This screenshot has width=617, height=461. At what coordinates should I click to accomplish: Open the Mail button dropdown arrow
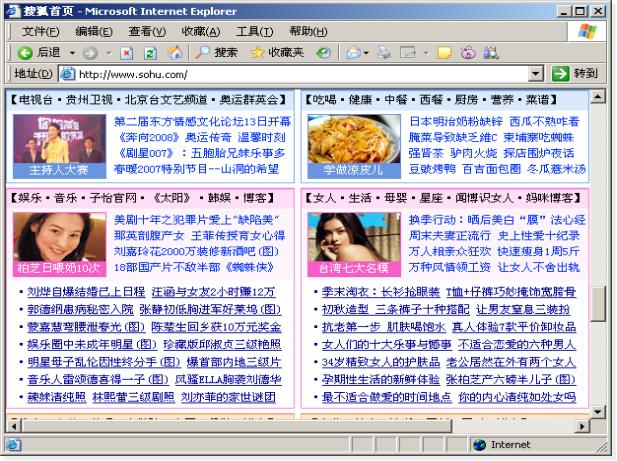366,53
